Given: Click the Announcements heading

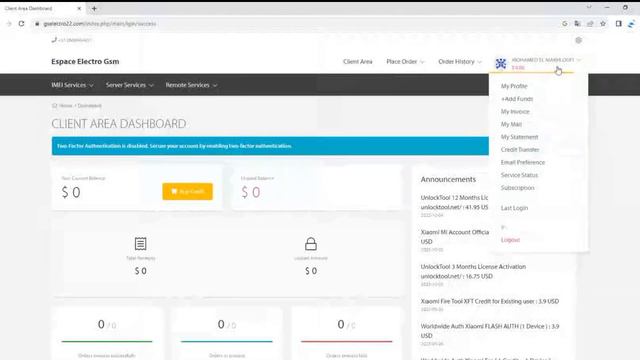Looking at the screenshot, I should pos(448,179).
